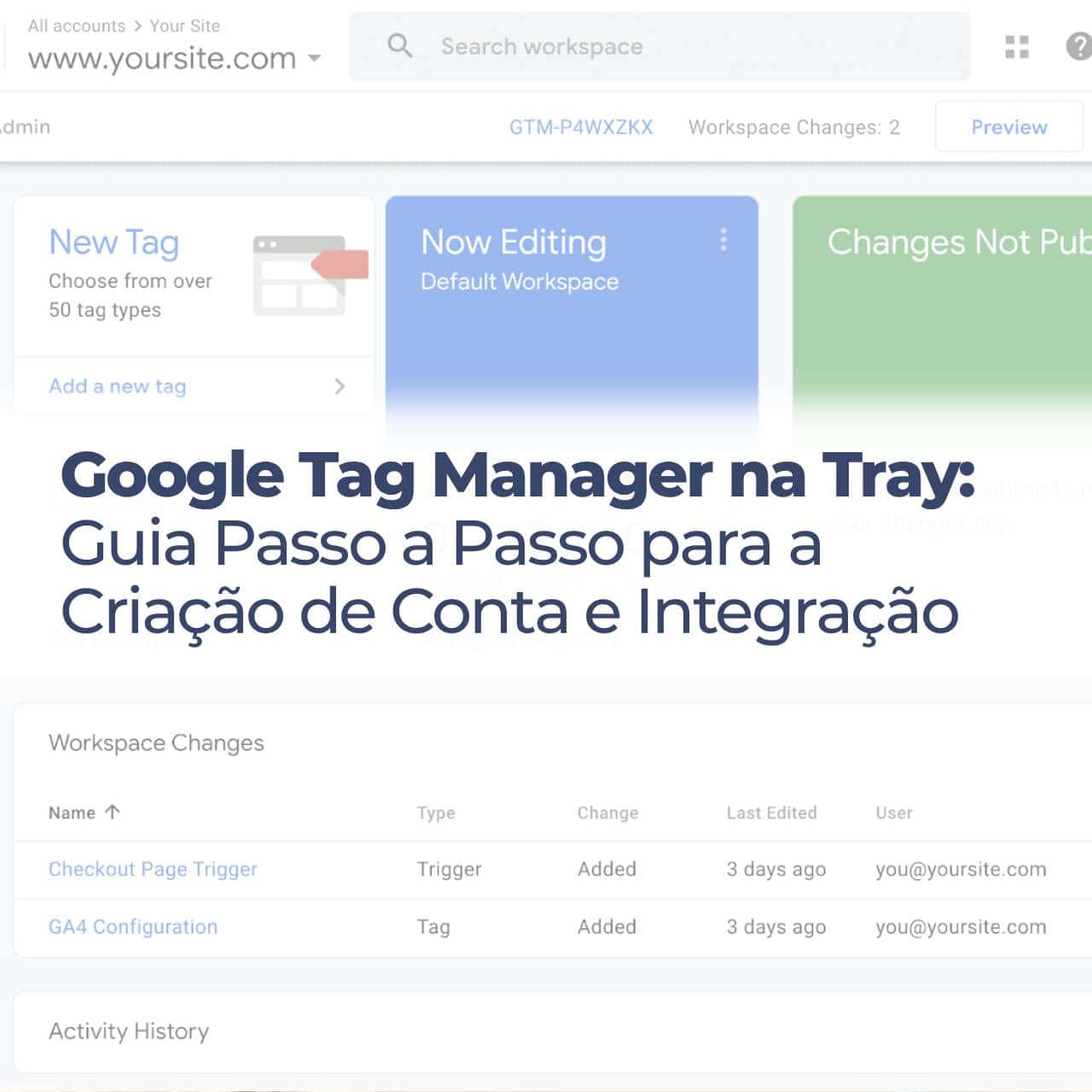Open the GTM-P4WXZKX container ID link
This screenshot has height=1092, width=1092.
[581, 127]
